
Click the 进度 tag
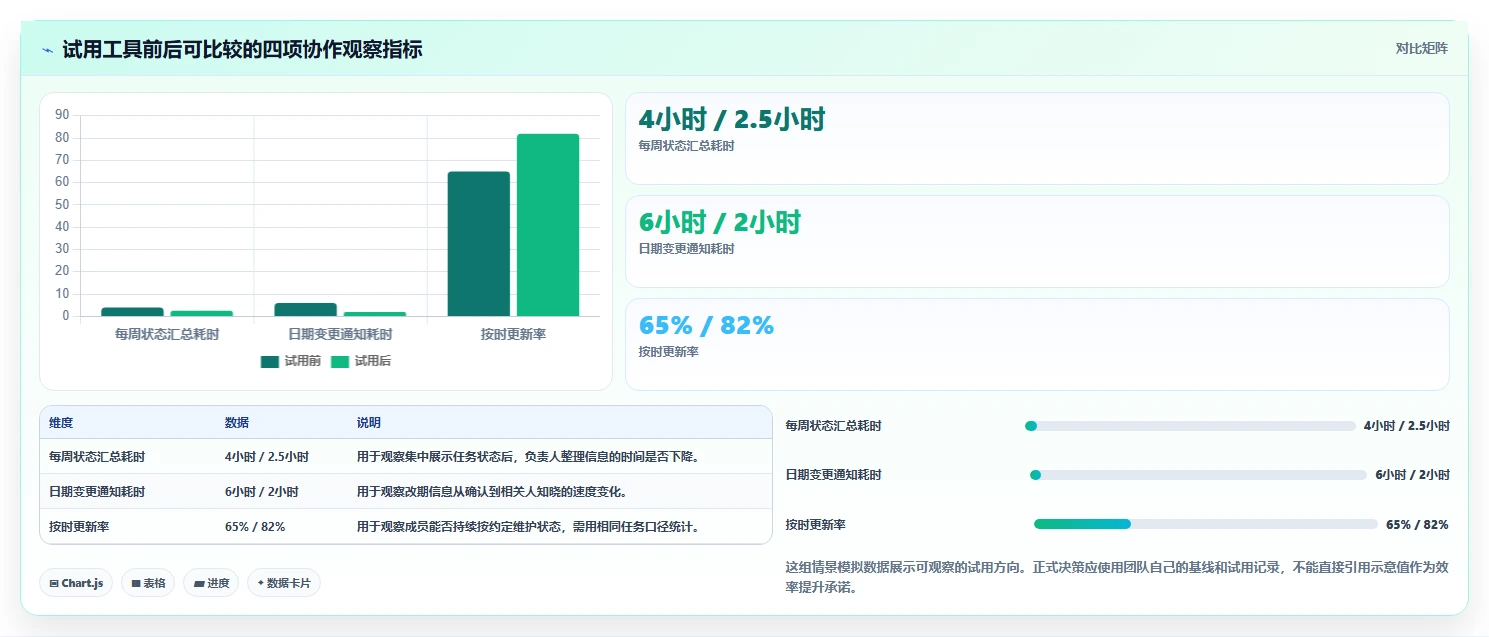coord(211,583)
